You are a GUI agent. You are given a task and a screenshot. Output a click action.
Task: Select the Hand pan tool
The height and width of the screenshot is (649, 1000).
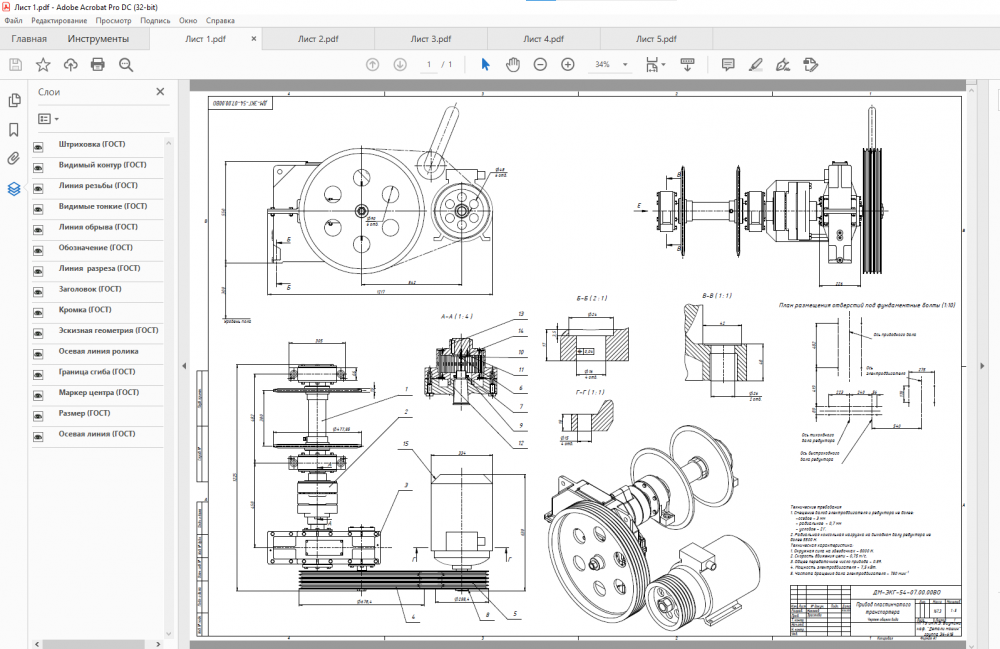[513, 65]
